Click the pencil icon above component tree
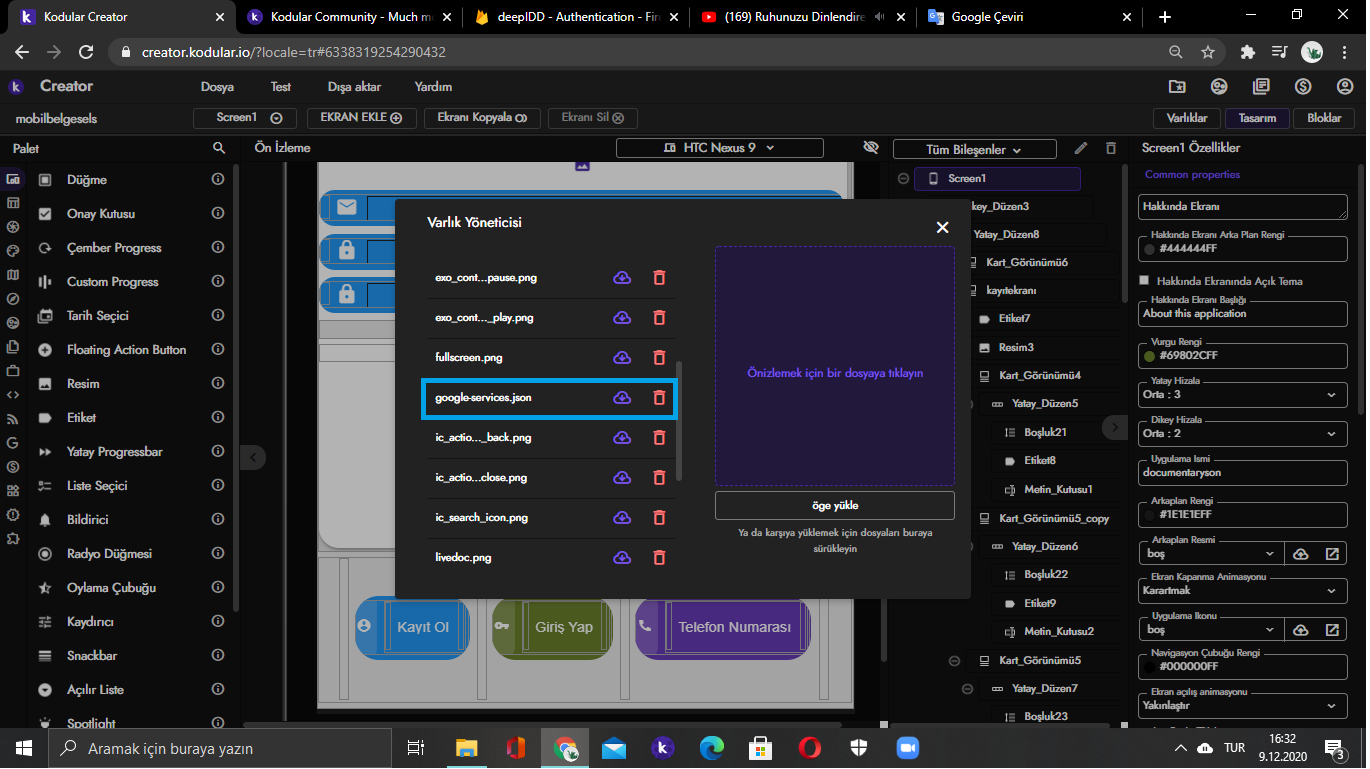The image size is (1370, 769). 1080,147
